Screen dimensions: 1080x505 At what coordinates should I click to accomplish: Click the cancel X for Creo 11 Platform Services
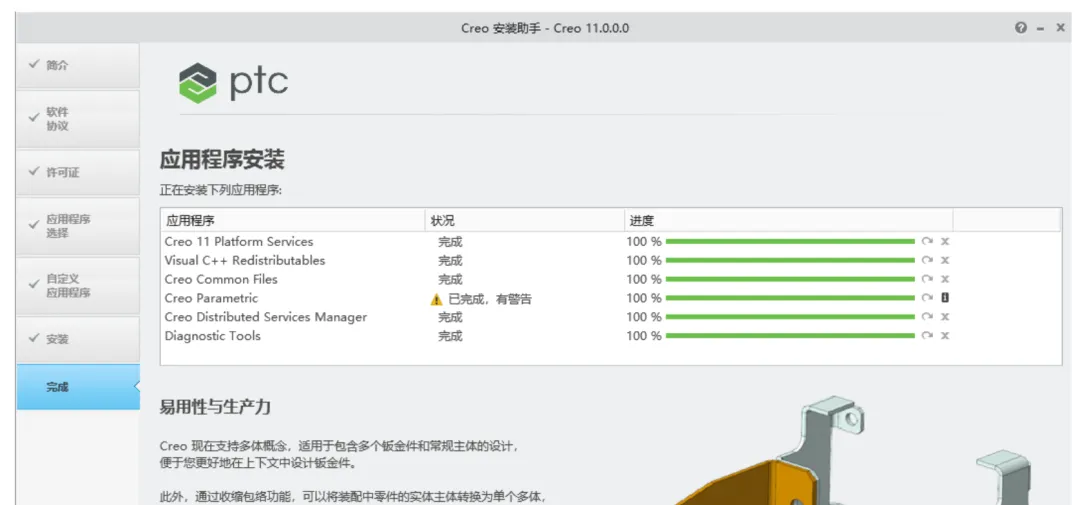point(945,241)
